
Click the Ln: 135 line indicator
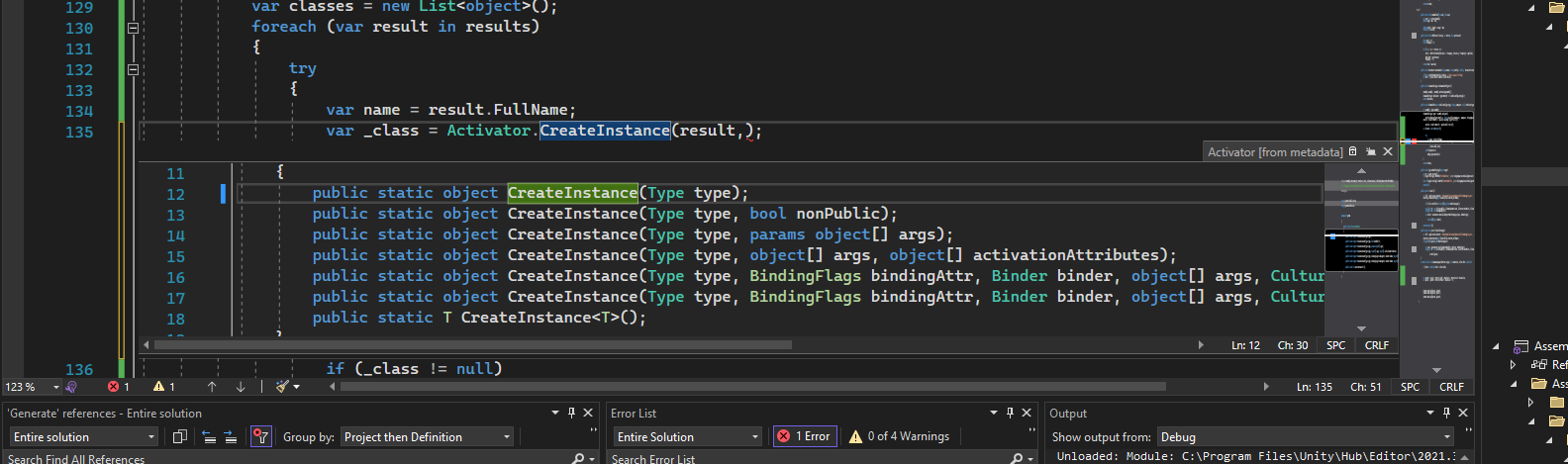(1315, 387)
